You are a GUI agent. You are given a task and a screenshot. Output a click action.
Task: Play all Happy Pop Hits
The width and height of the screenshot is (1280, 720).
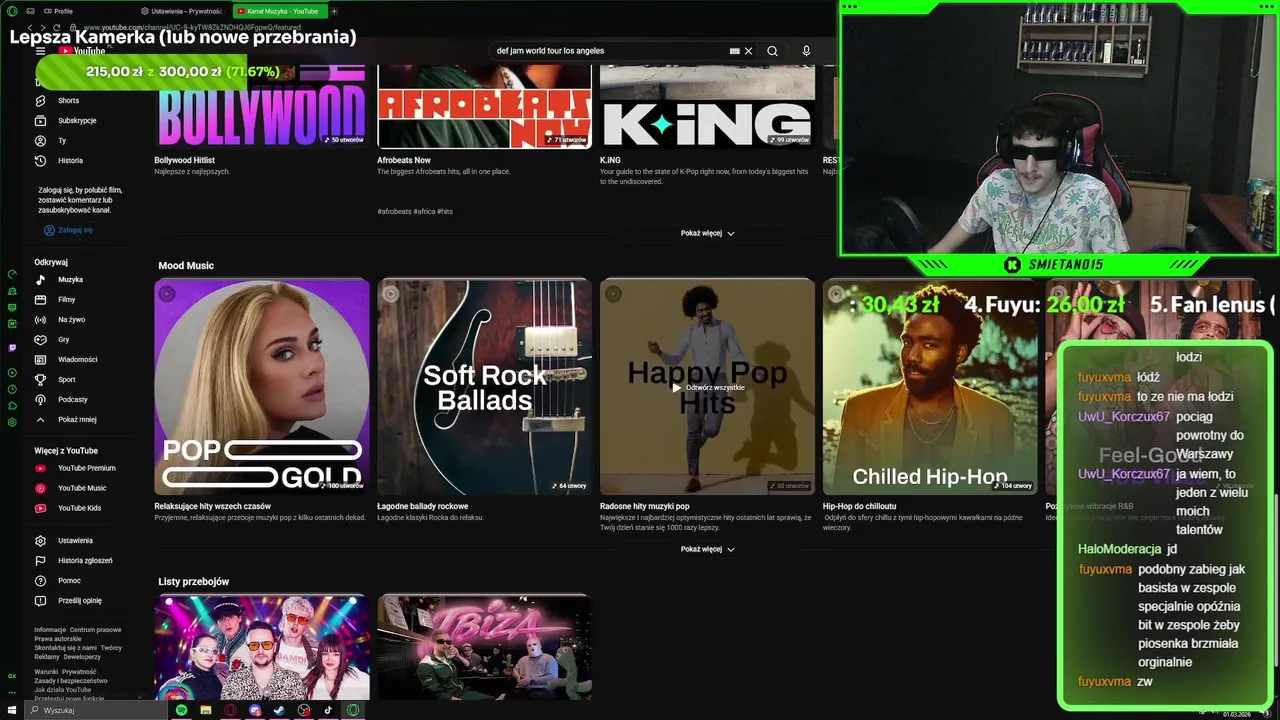(x=708, y=387)
